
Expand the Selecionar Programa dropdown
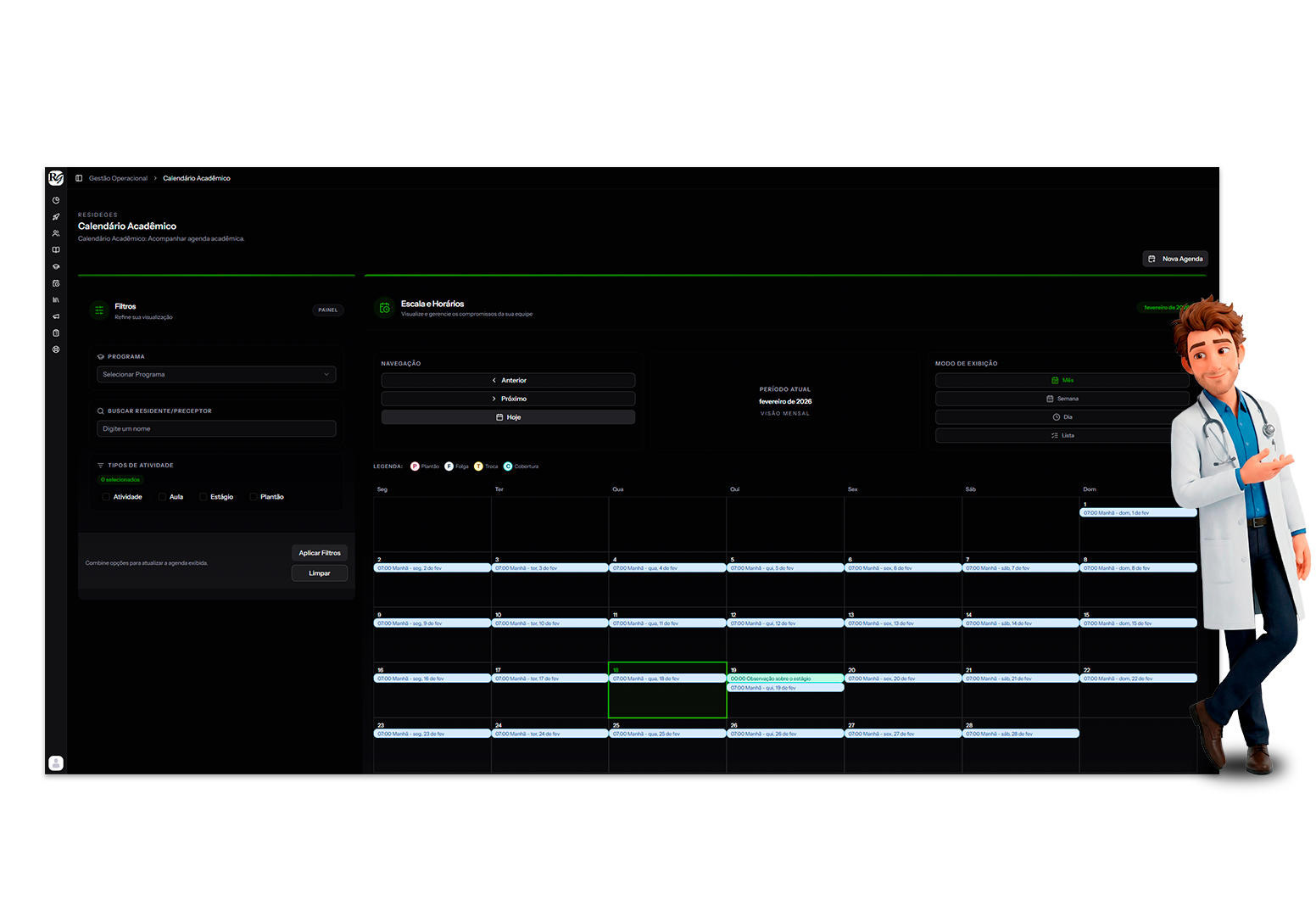(216, 374)
